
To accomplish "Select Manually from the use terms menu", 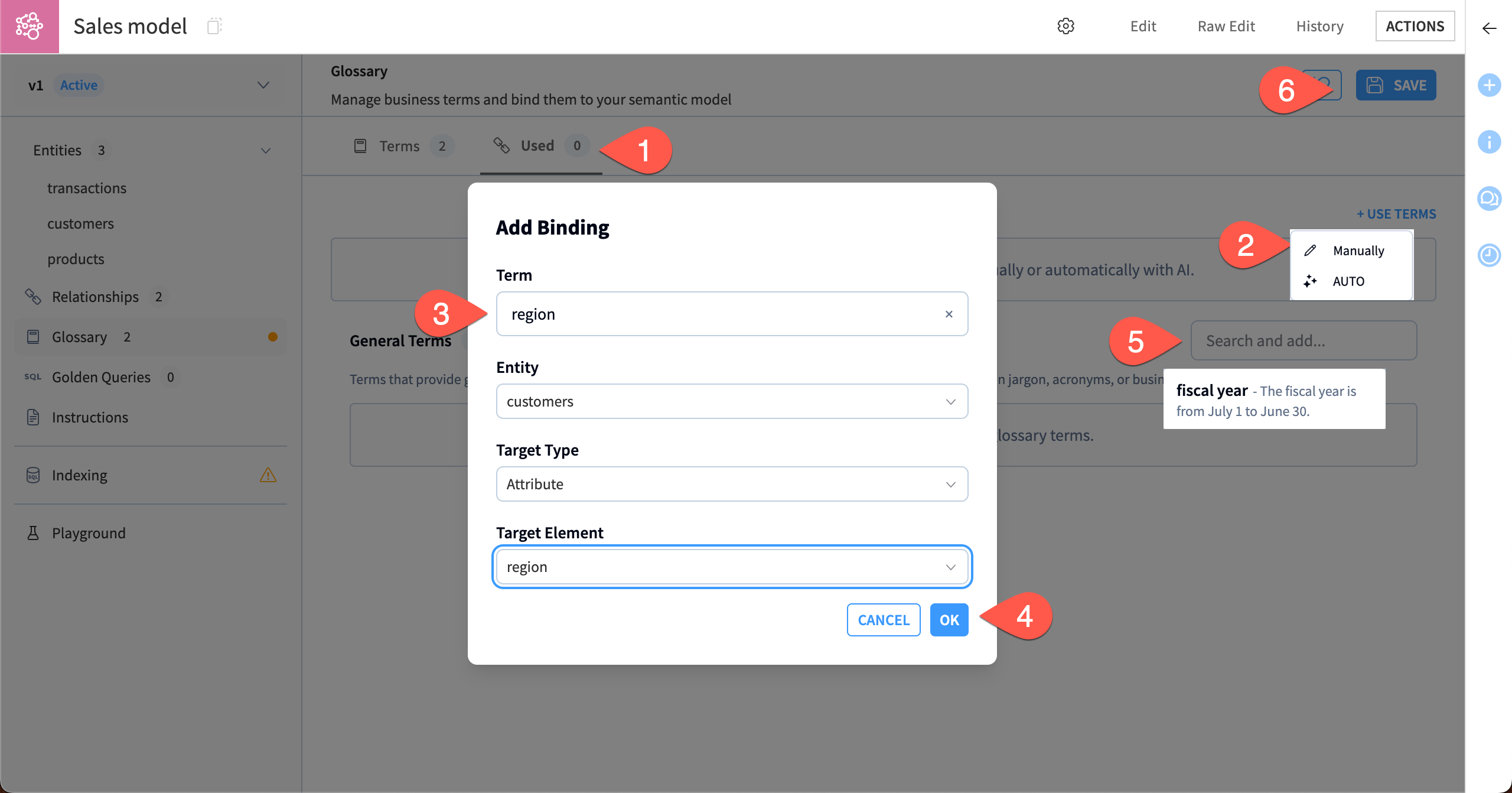I will click(x=1358, y=251).
